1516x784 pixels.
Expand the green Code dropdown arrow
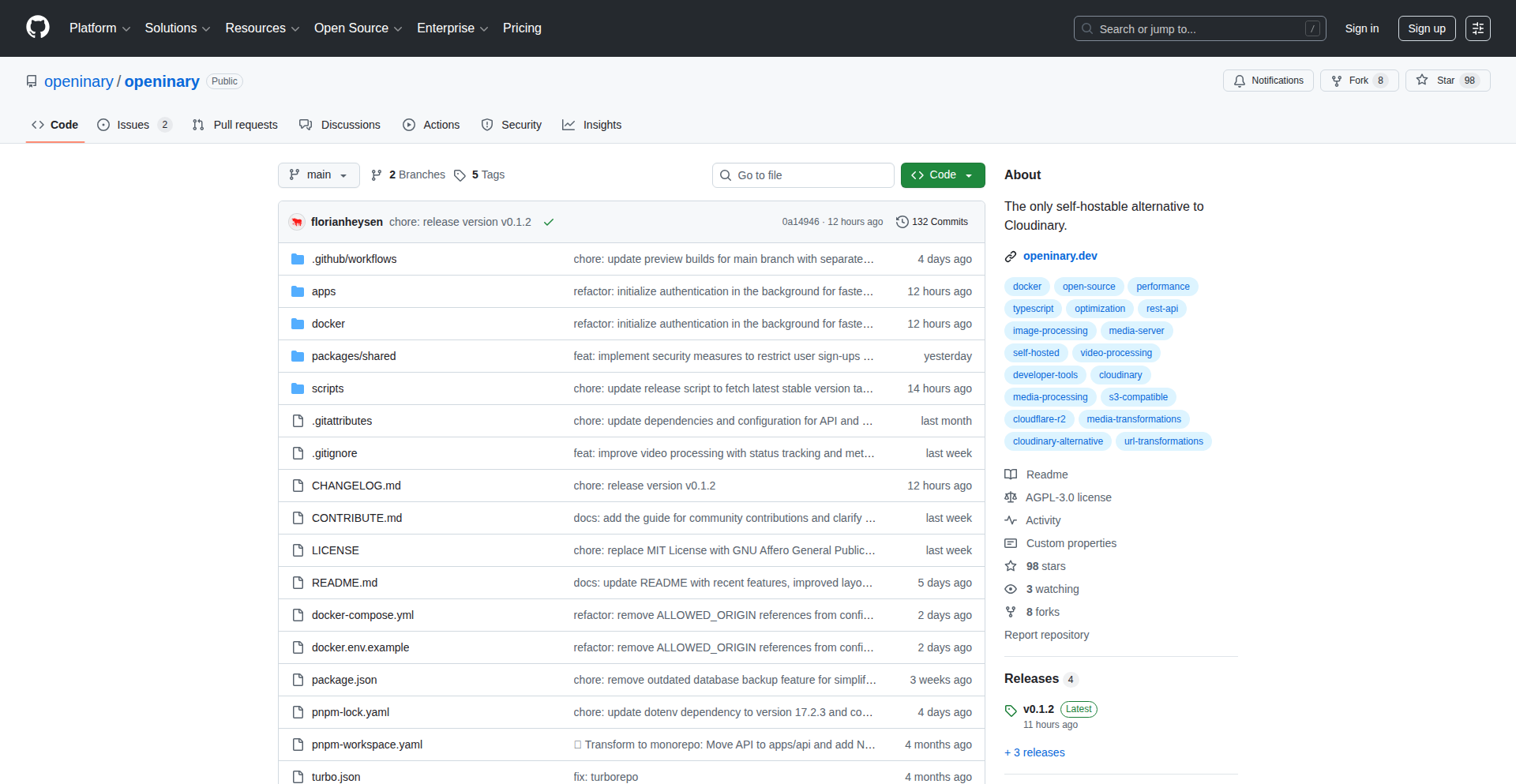point(970,174)
